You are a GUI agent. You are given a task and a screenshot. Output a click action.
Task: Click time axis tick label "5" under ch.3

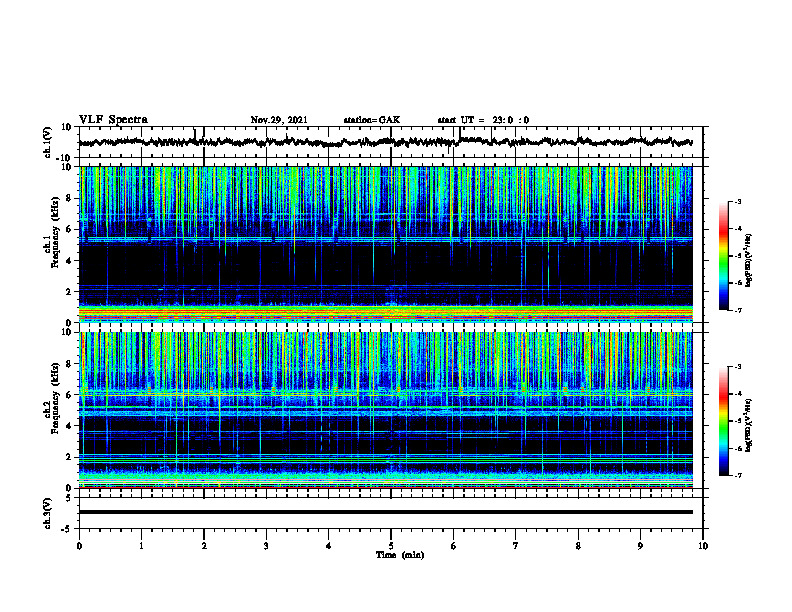(x=391, y=546)
